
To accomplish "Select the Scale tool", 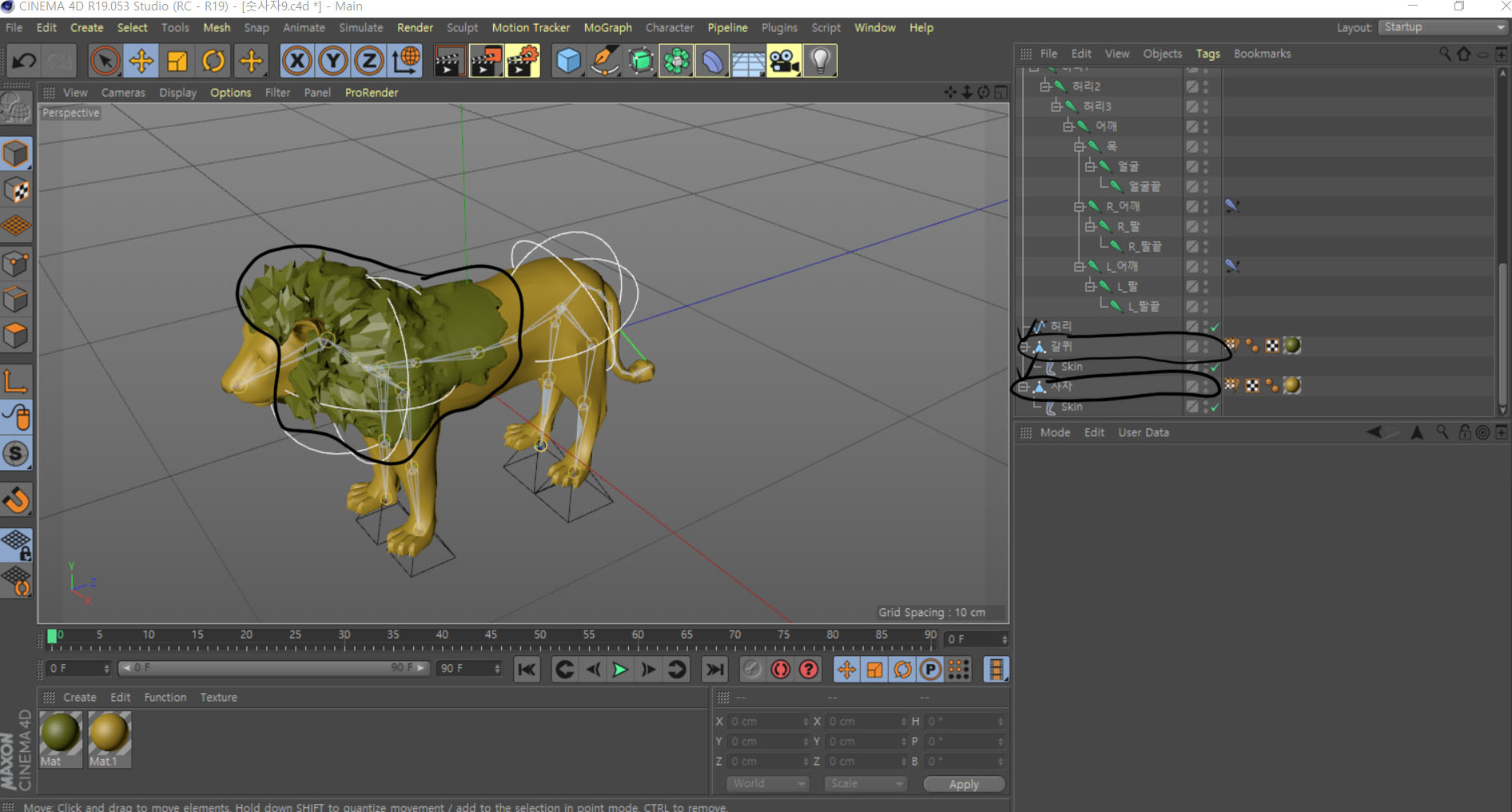I will point(177,61).
